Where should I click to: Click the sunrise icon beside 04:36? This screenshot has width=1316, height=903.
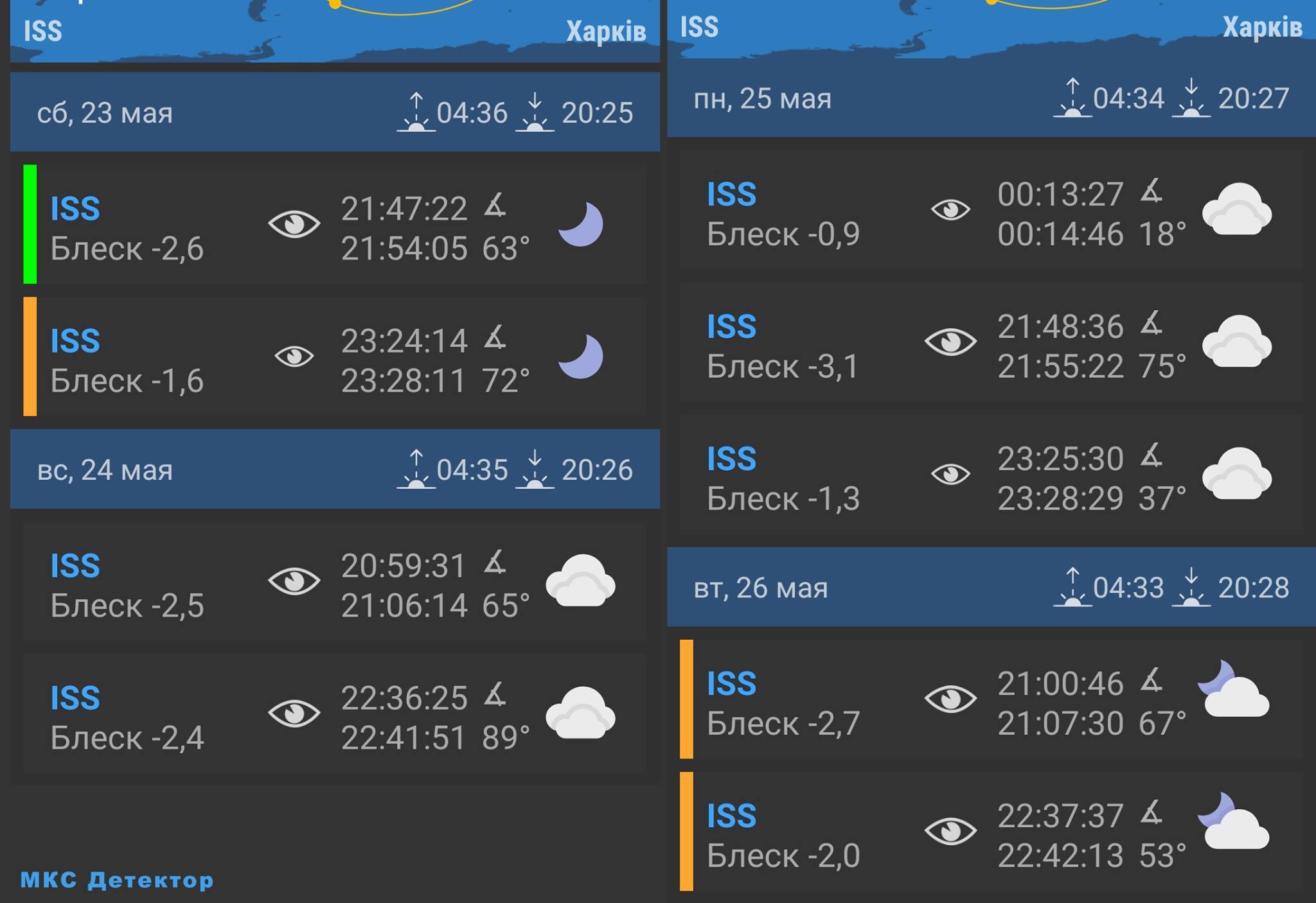point(416,112)
